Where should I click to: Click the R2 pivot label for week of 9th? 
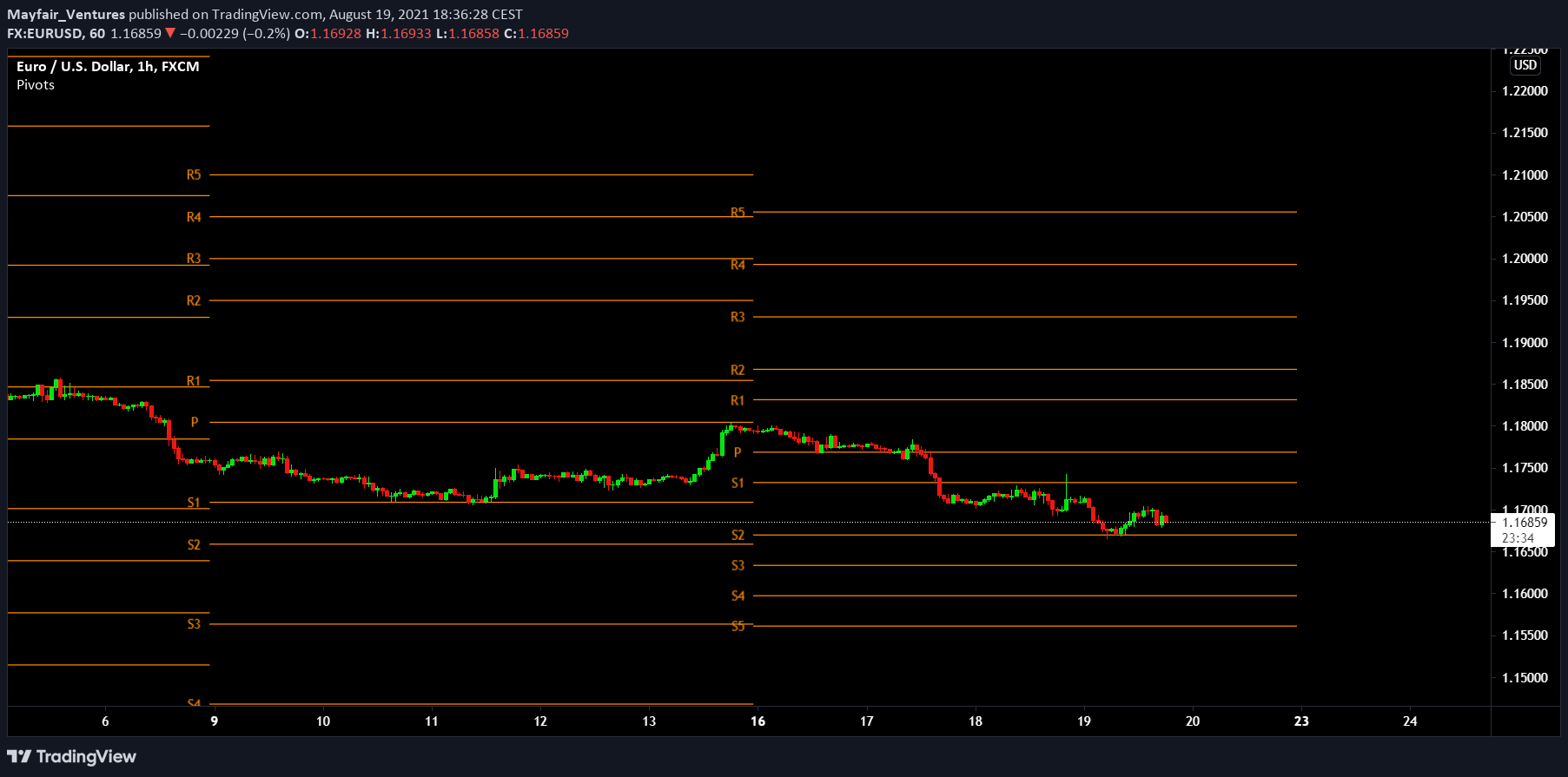pos(194,301)
